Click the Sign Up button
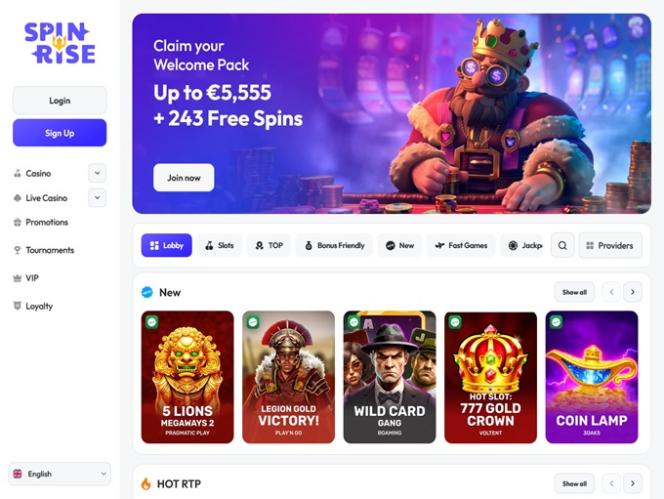This screenshot has height=499, width=664. point(60,133)
